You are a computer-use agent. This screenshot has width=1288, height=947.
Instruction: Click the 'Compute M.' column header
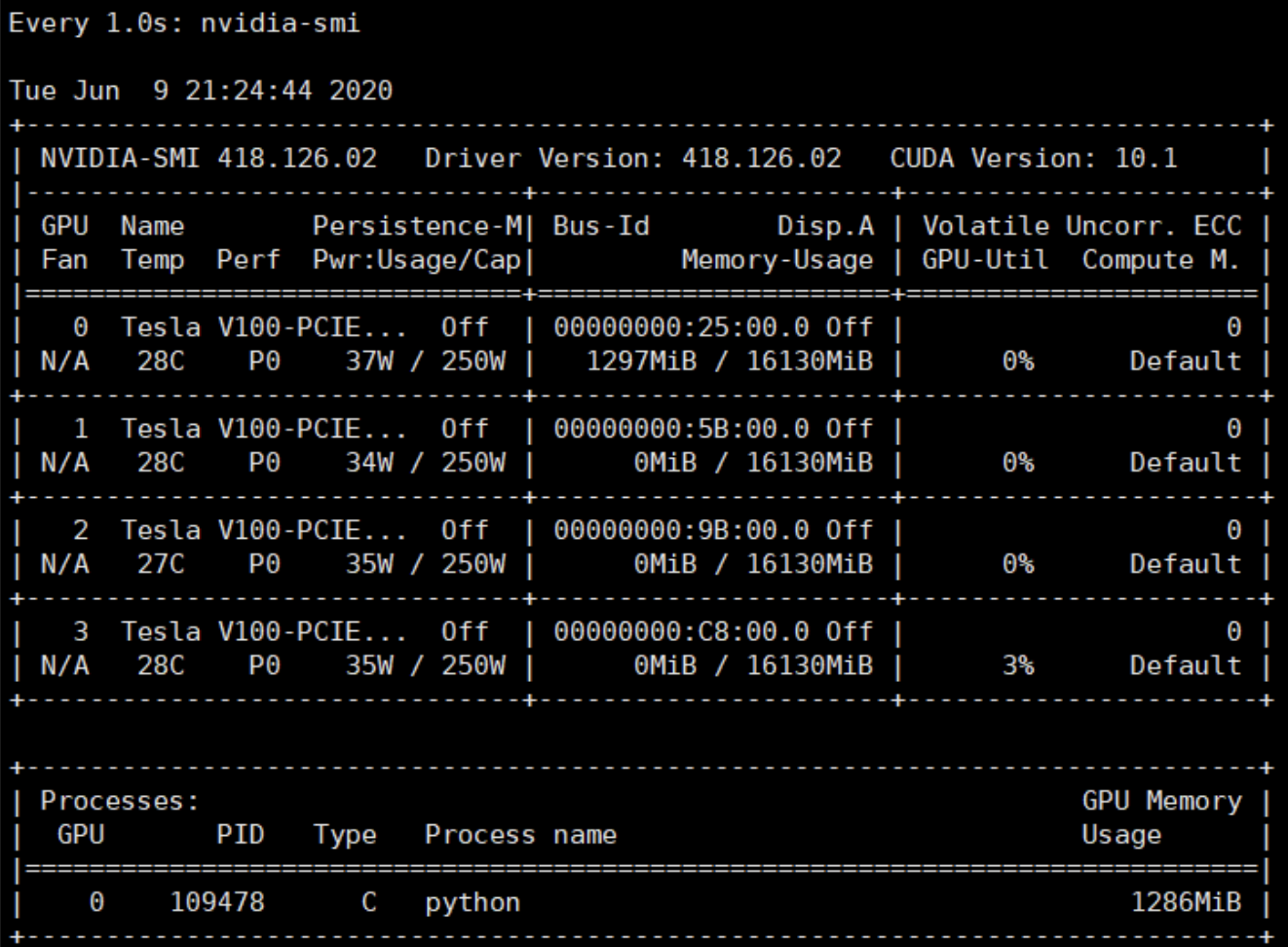point(1162,260)
